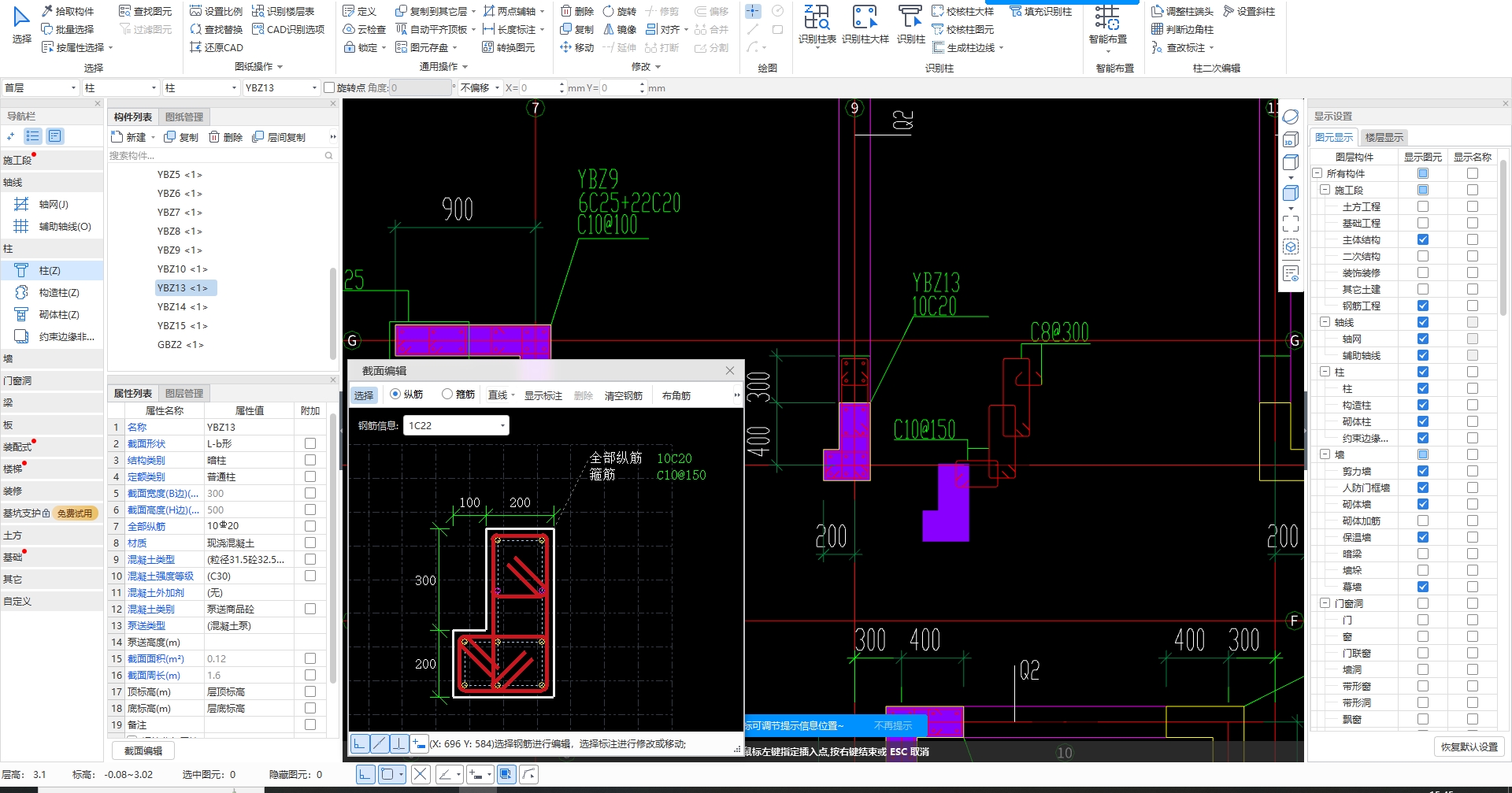
Task: Select 箍筋 stirrup radio button
Action: point(447,394)
